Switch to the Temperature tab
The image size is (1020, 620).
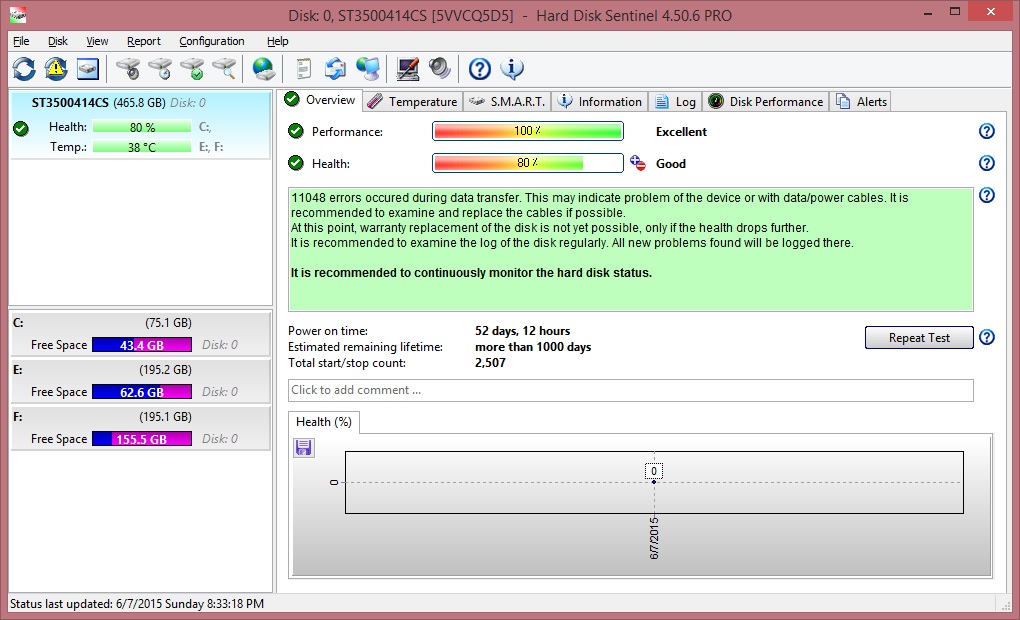click(412, 101)
